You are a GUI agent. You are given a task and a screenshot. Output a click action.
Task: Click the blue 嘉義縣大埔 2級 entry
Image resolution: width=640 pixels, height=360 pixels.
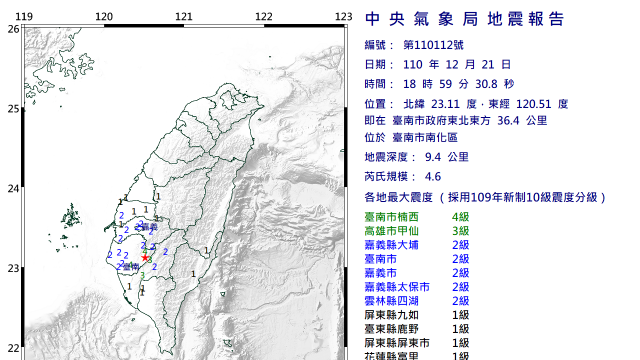[x=417, y=245]
